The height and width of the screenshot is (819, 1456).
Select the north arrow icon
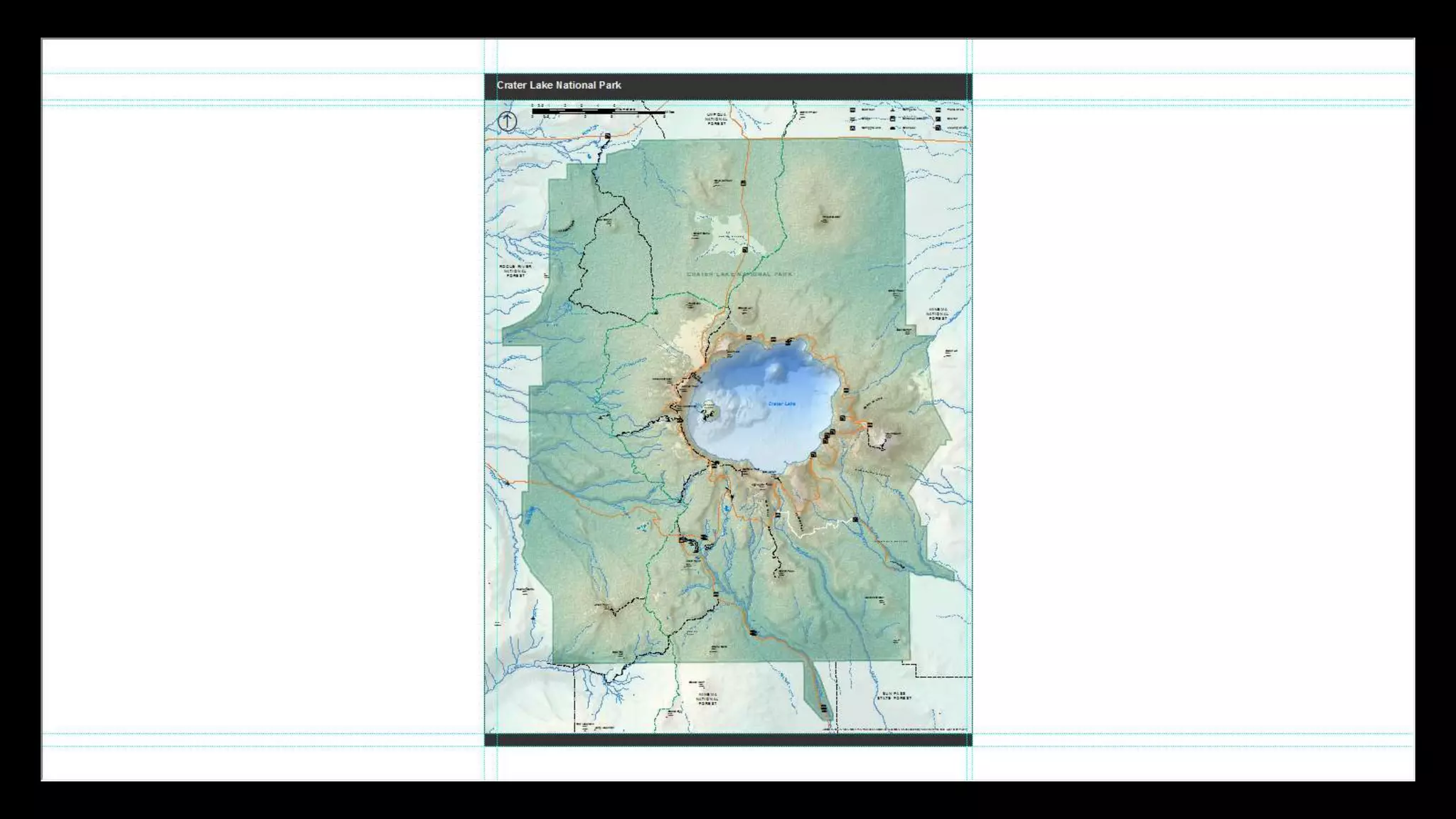pos(507,121)
